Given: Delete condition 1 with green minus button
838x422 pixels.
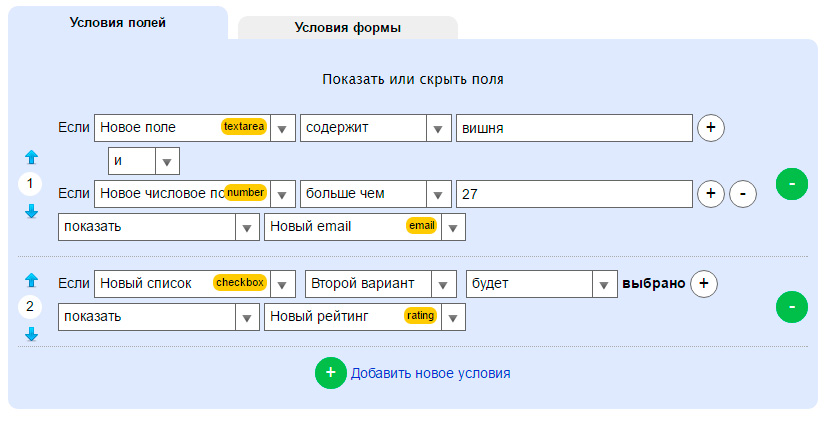Looking at the screenshot, I should (791, 184).
